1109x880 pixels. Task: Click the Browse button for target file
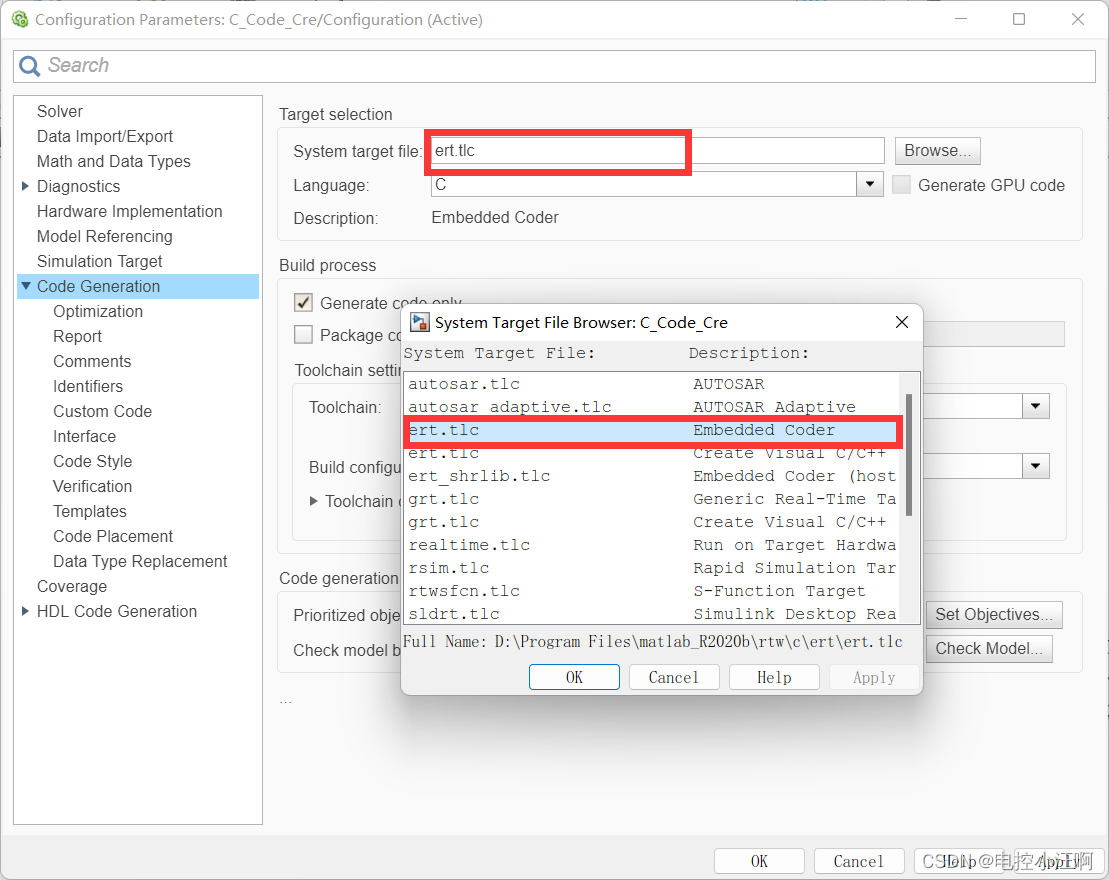pyautogui.click(x=937, y=151)
